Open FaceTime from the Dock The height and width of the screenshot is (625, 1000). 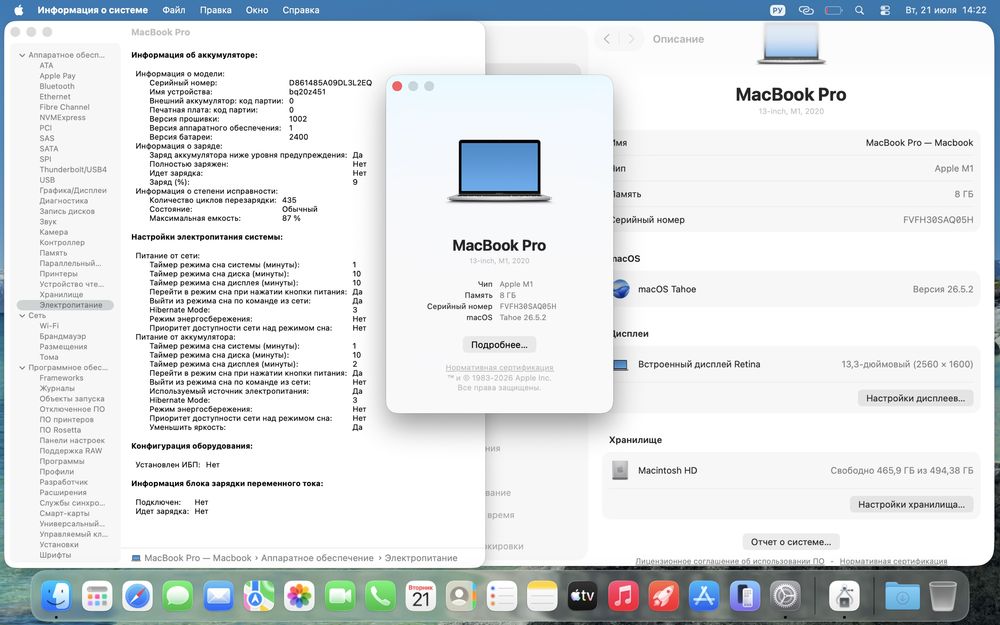(x=340, y=597)
